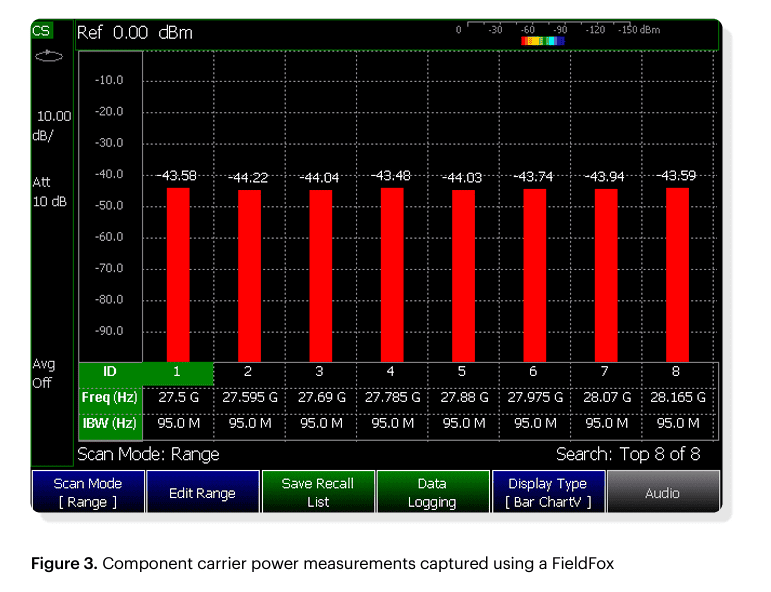Select the Ref 0.00 dBm reference level
This screenshot has height=592, width=771.
point(135,33)
